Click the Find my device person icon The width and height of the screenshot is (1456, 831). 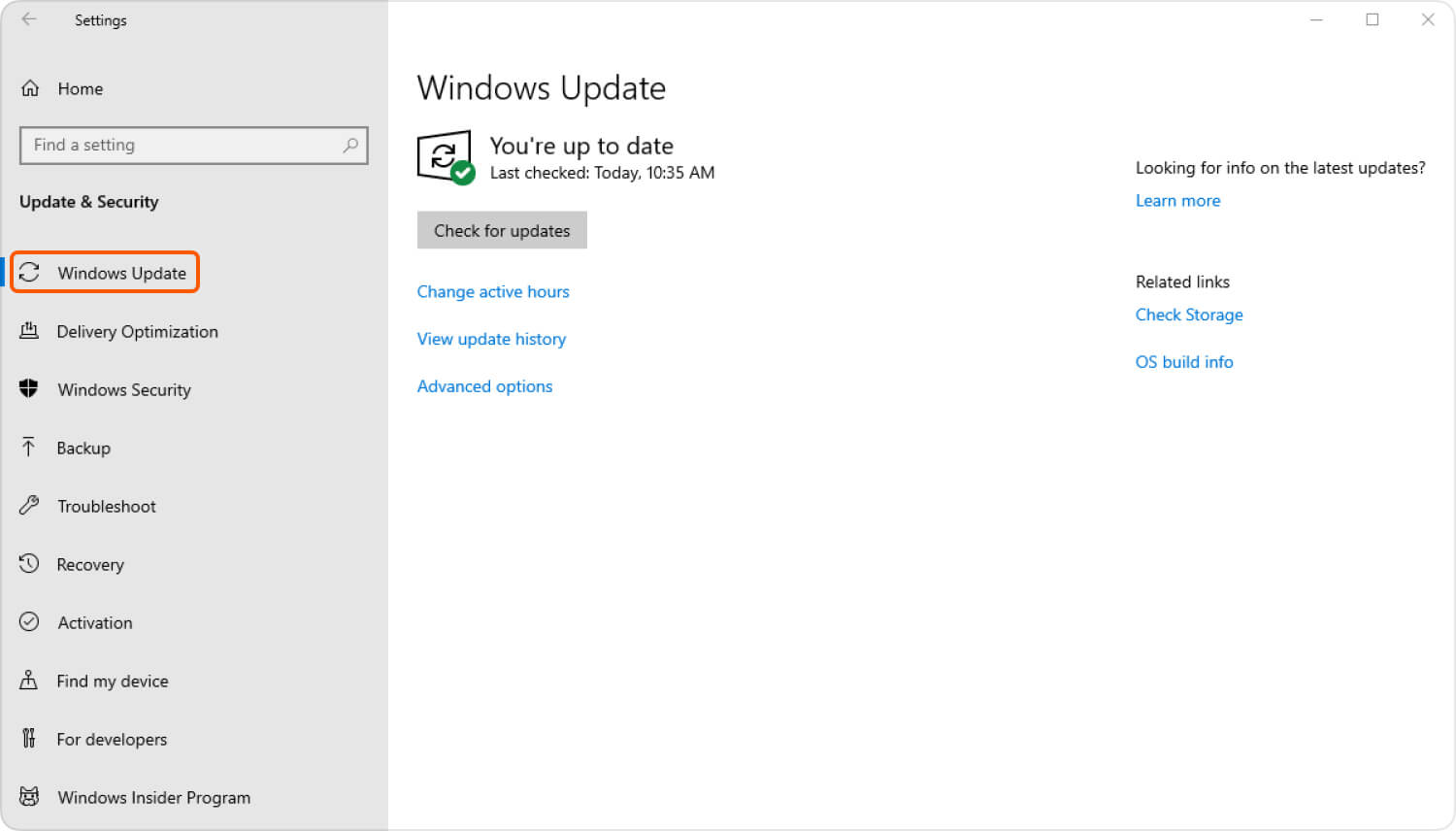pos(29,681)
